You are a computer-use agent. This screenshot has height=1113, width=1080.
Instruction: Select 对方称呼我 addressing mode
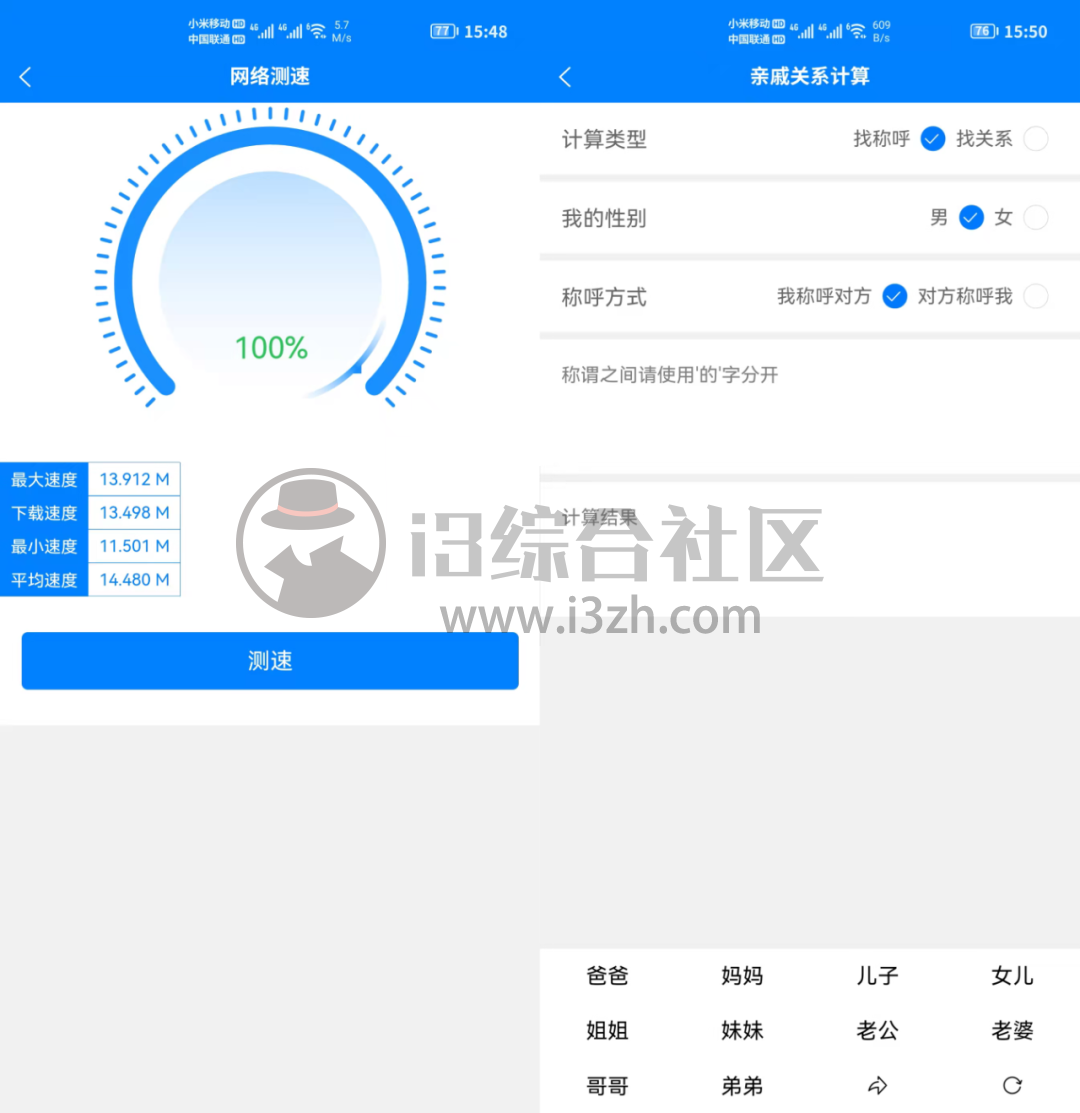coord(1035,296)
